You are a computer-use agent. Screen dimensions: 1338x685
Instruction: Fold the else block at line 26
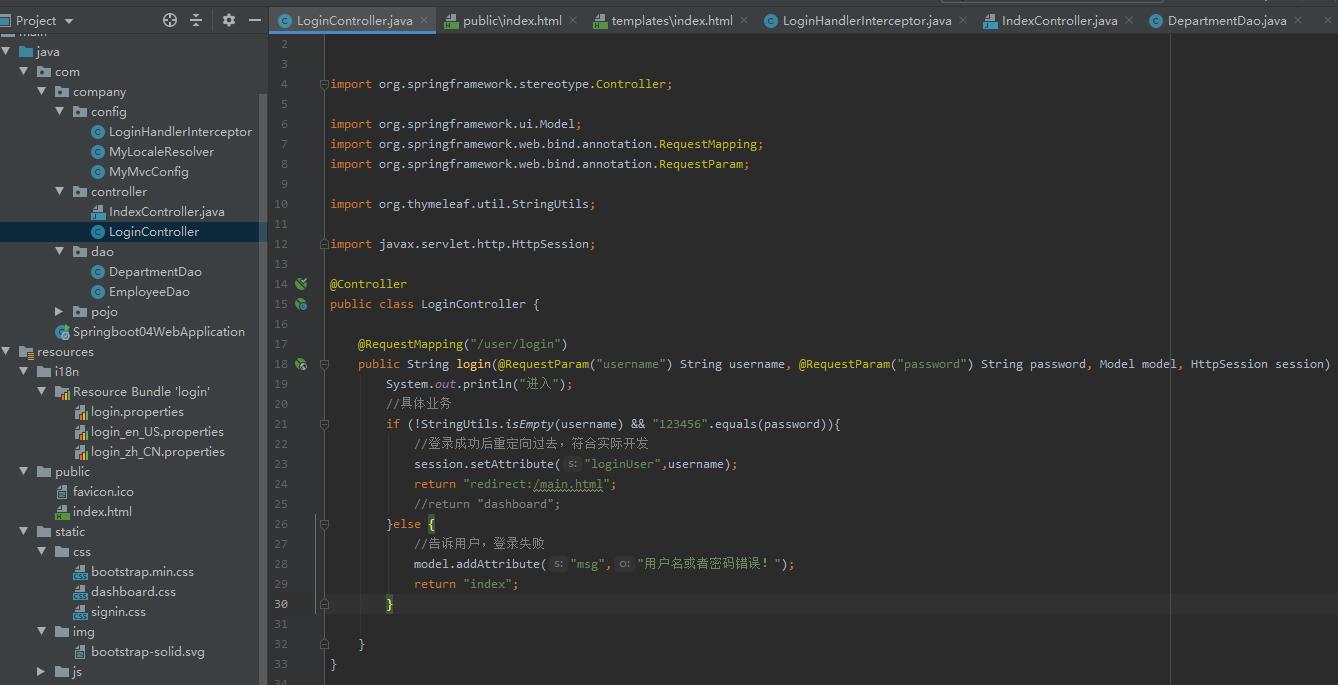[x=323, y=524]
